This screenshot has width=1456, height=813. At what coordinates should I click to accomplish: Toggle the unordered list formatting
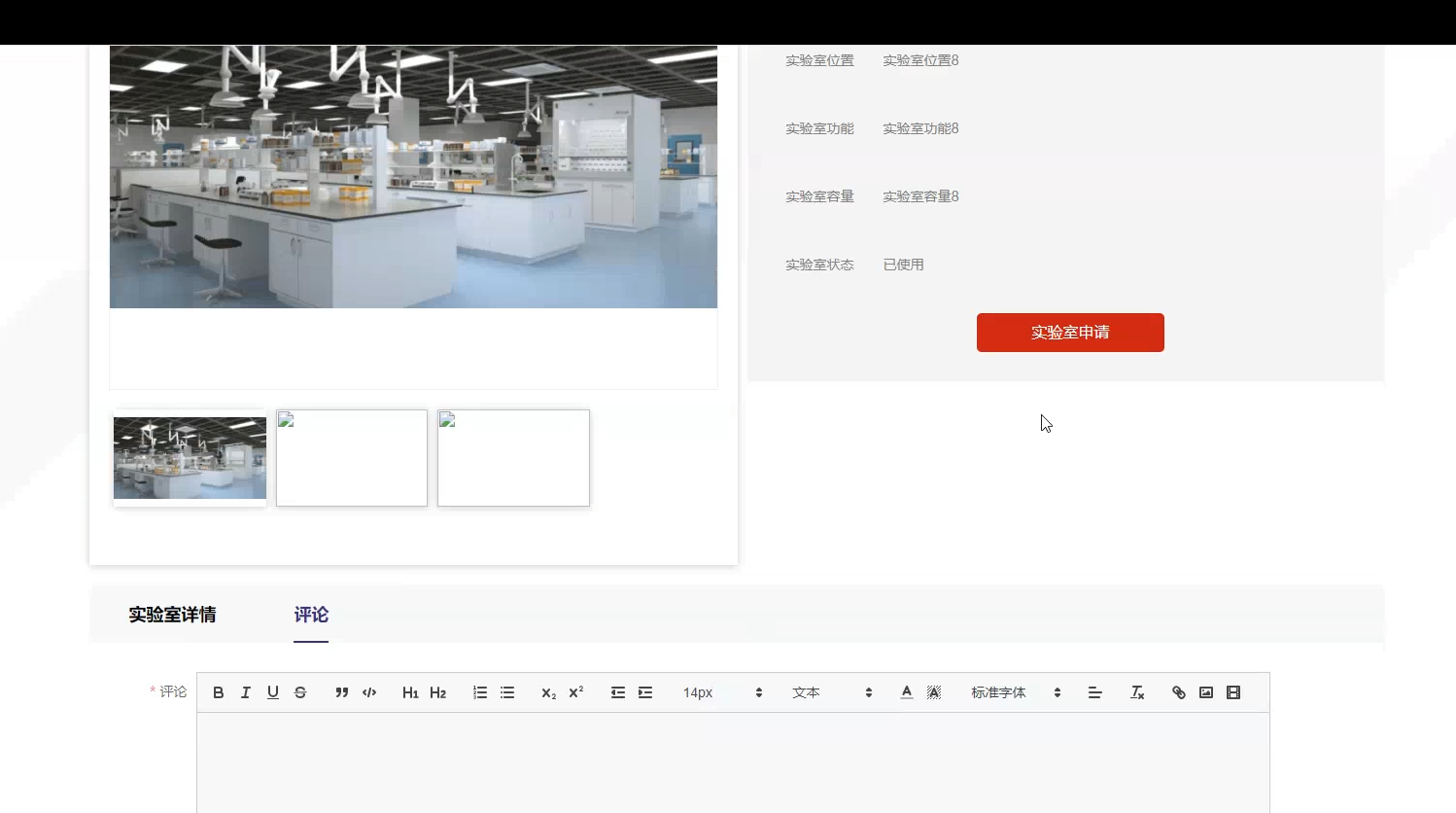tap(506, 691)
